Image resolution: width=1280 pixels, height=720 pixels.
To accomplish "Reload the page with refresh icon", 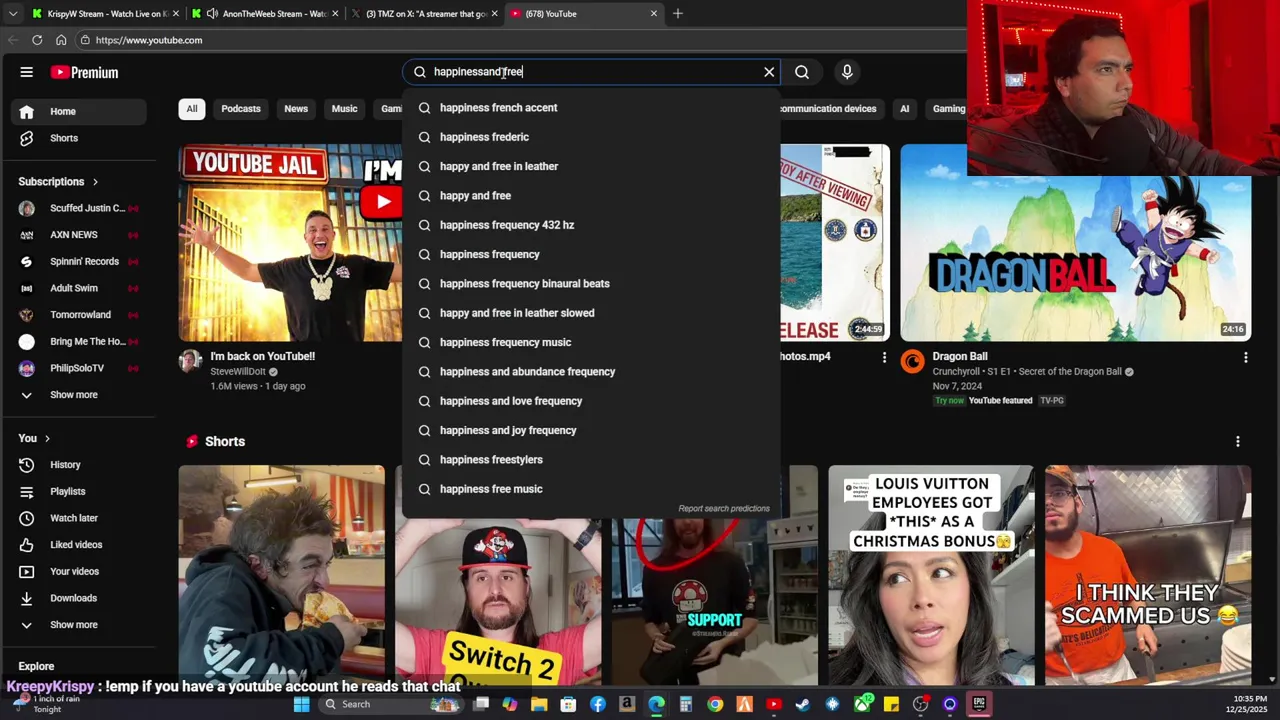I will (37, 40).
